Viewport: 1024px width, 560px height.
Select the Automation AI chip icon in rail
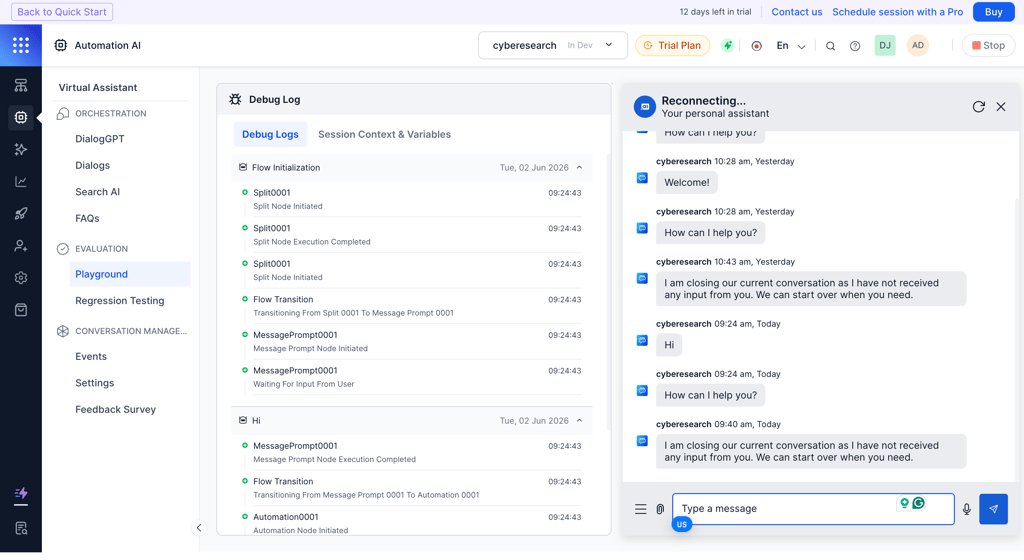(21, 117)
